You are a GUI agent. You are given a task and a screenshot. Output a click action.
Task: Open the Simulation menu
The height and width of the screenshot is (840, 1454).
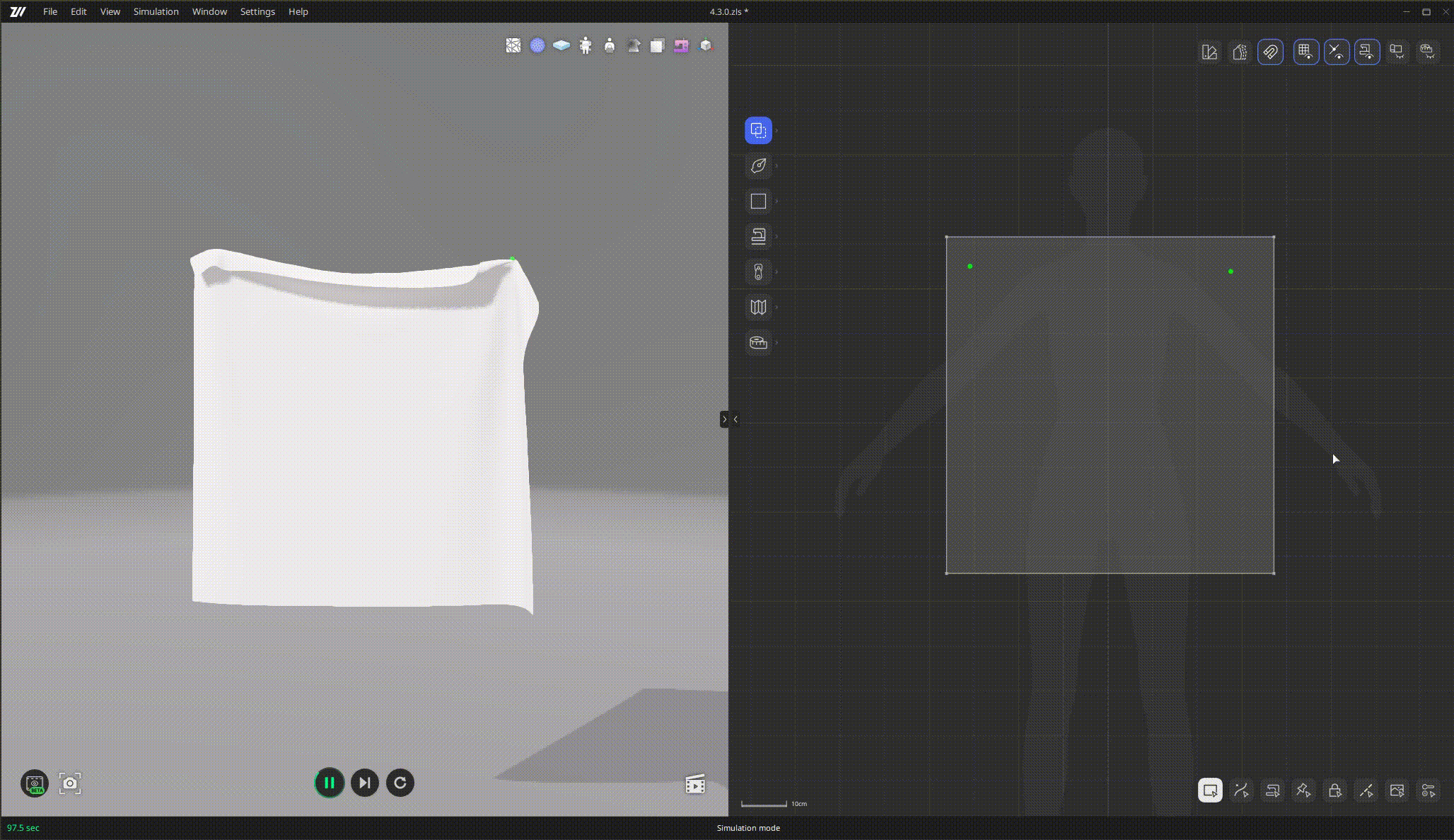coord(156,11)
